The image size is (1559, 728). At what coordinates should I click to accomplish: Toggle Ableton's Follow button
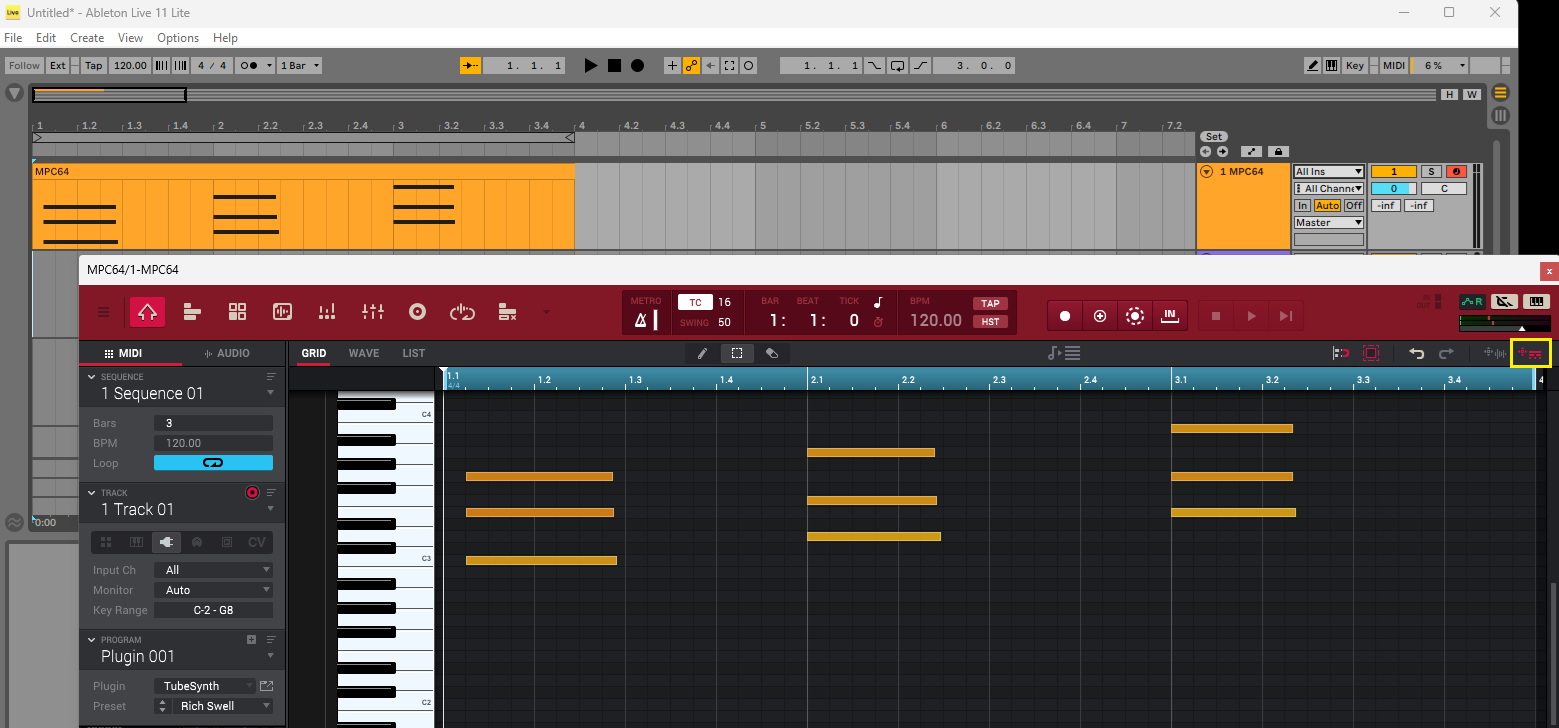tap(24, 65)
